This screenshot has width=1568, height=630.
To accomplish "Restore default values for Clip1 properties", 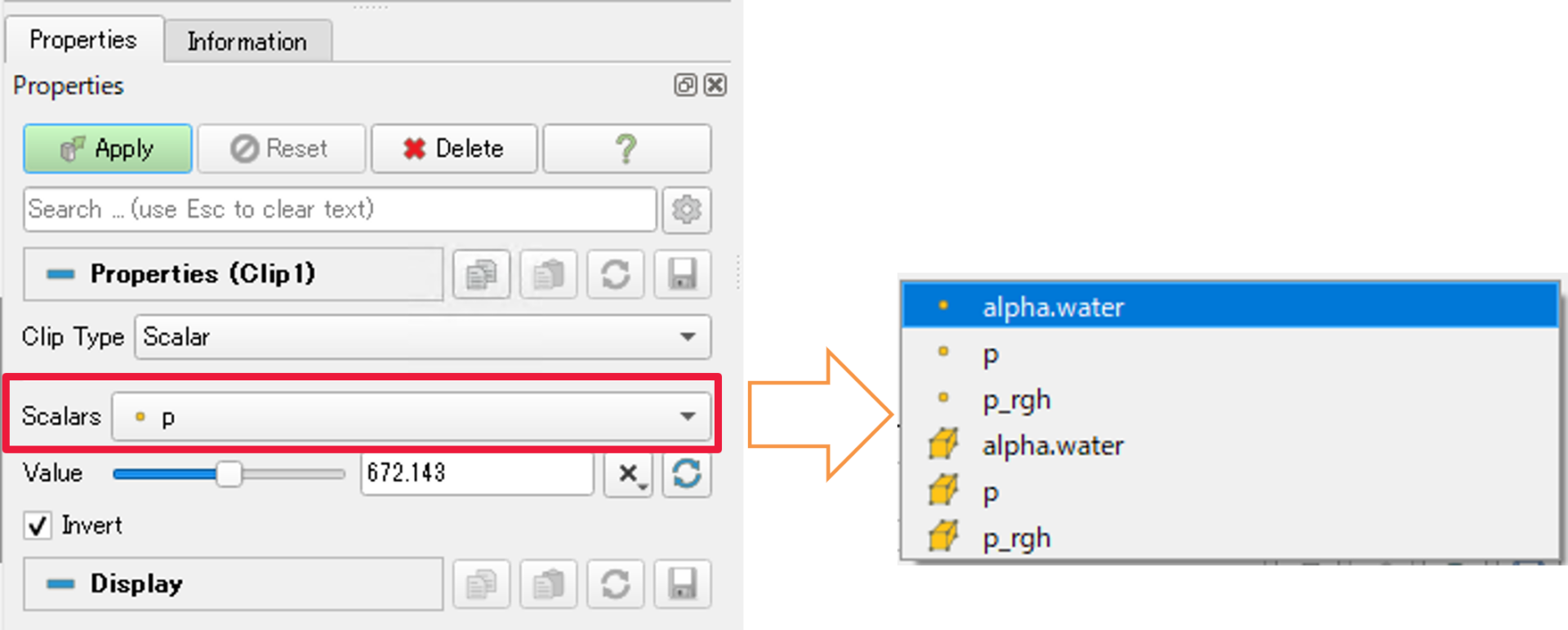I will point(616,274).
